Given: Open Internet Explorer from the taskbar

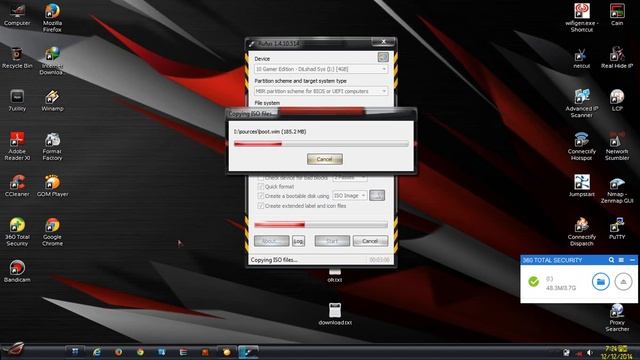Looking at the screenshot, I should tap(97, 352).
